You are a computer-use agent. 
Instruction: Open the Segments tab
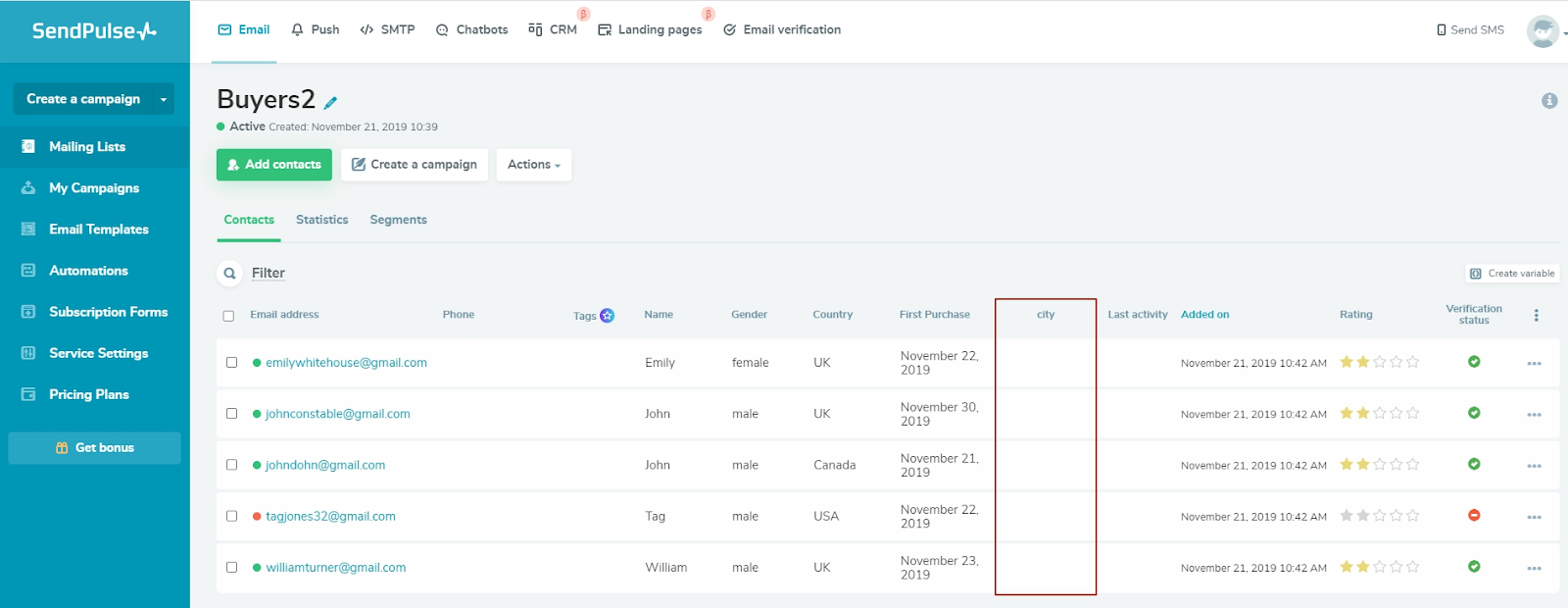click(398, 220)
